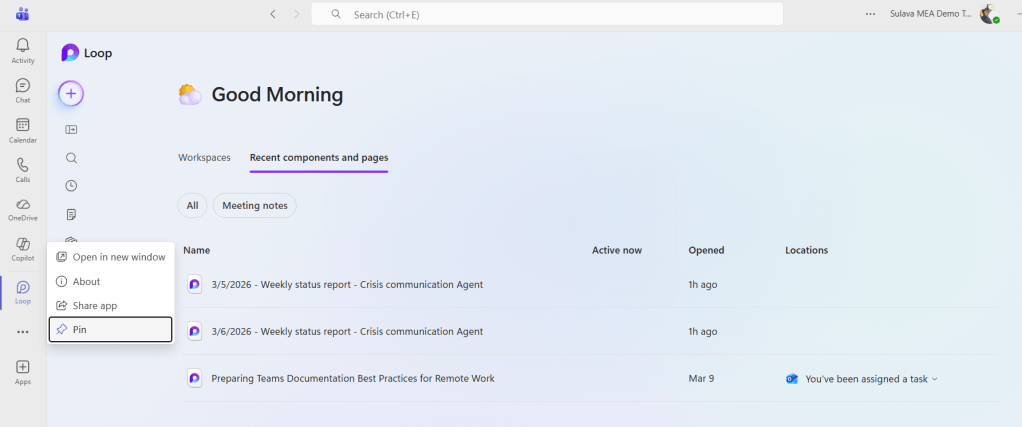
Task: Click in the Search (Ctrl+E) box
Action: 546,14
